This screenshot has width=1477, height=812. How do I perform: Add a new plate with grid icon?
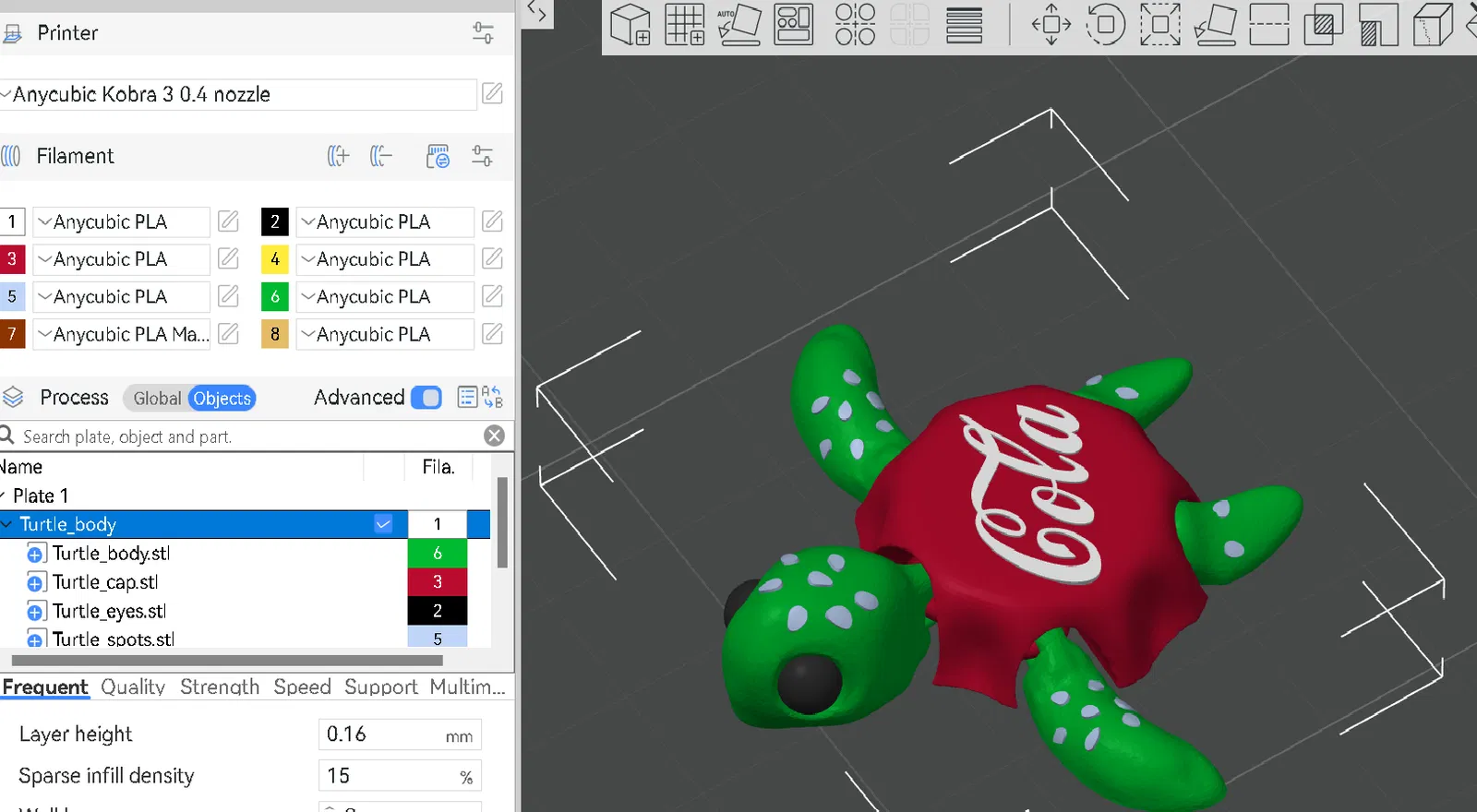coord(685,25)
